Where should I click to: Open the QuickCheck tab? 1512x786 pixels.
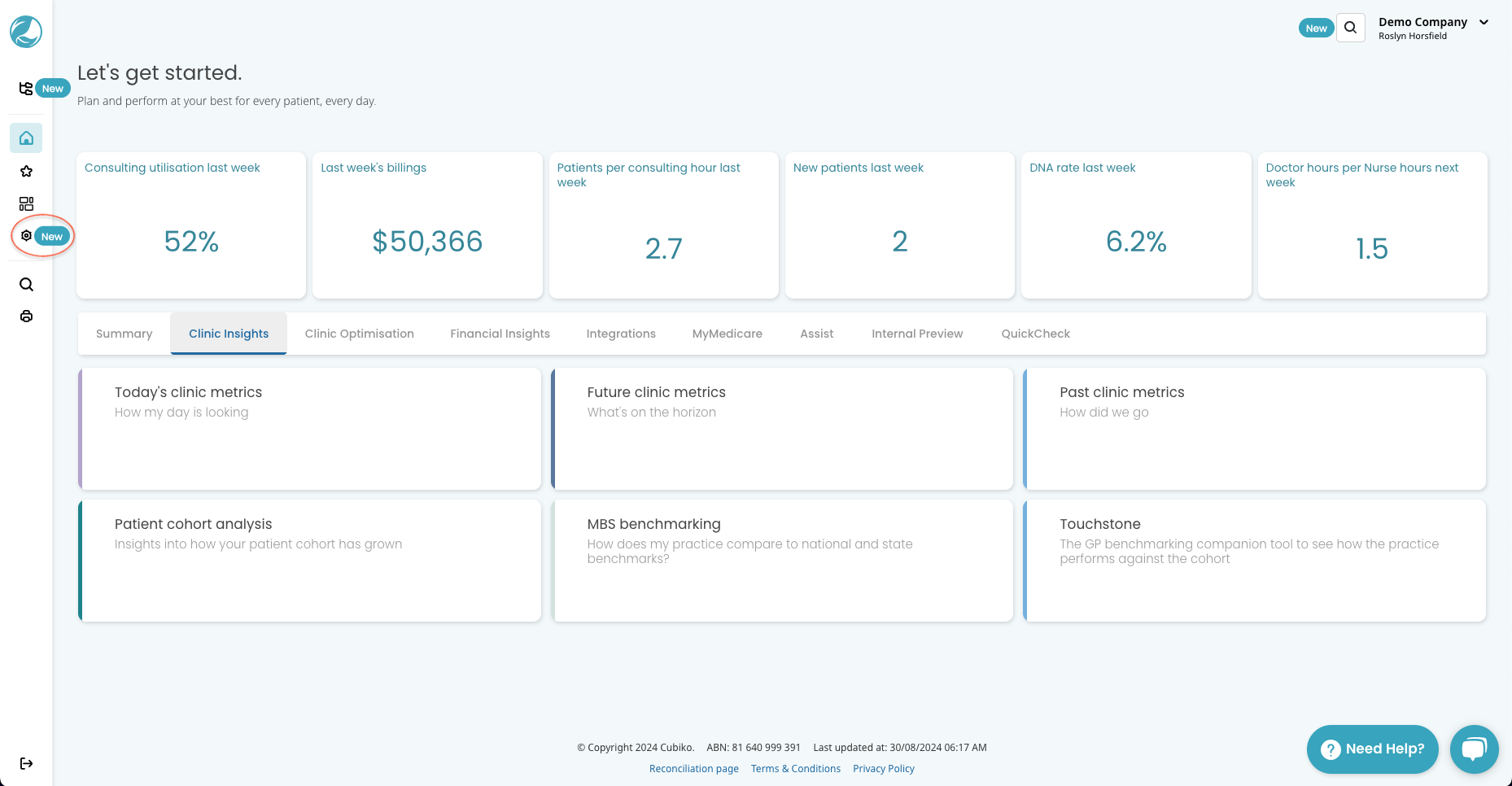[1035, 334]
